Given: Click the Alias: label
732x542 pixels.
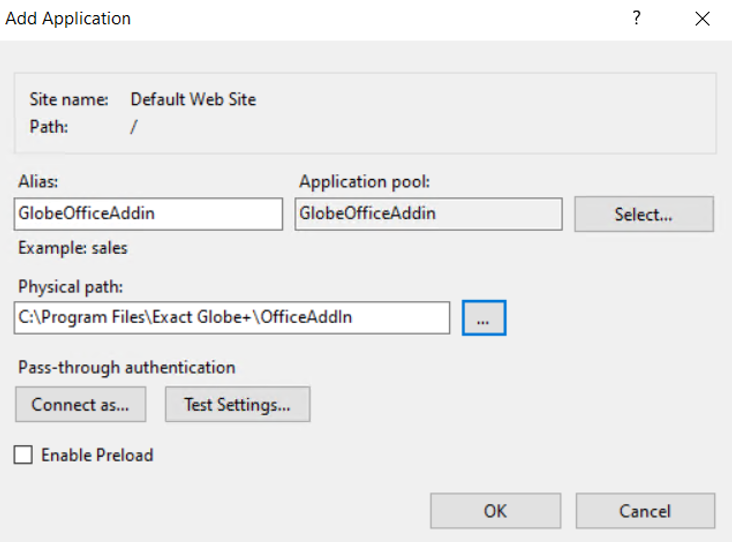Looking at the screenshot, I should (38, 182).
